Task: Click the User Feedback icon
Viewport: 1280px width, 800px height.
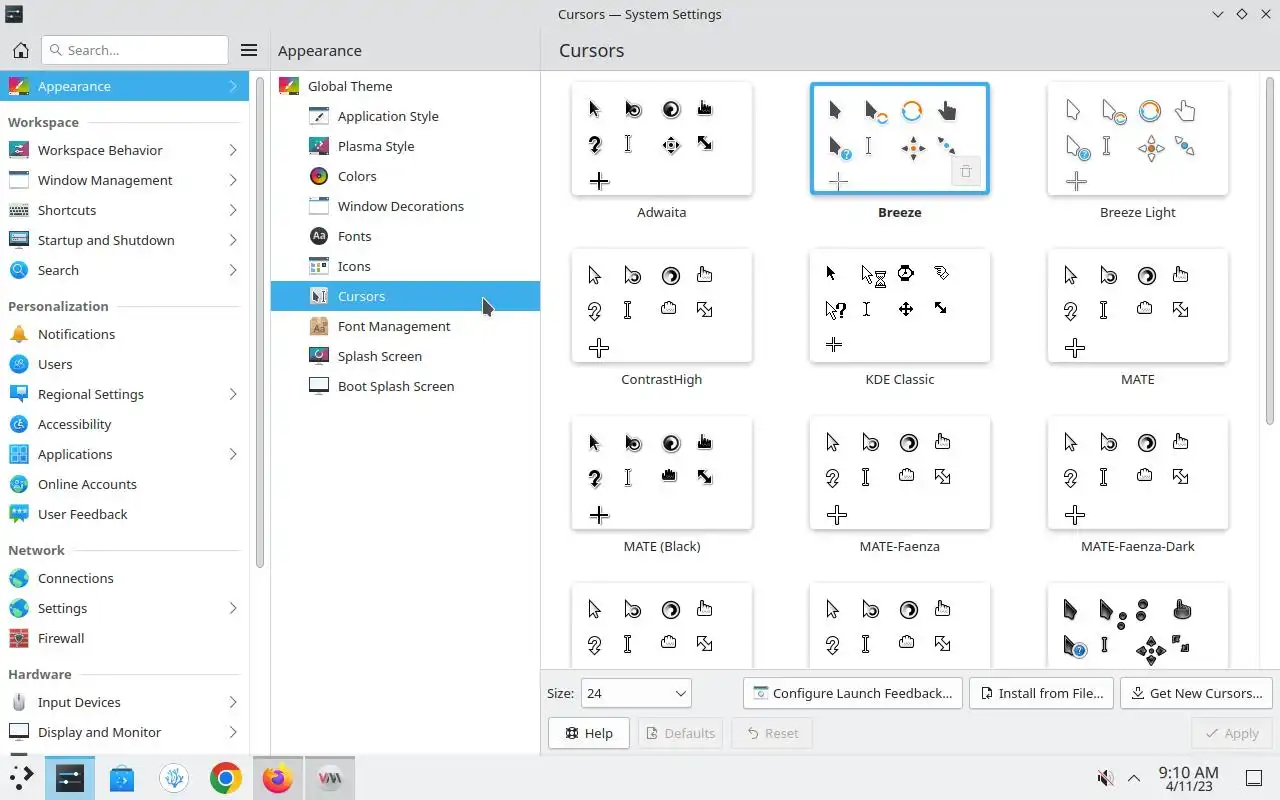Action: tap(19, 514)
